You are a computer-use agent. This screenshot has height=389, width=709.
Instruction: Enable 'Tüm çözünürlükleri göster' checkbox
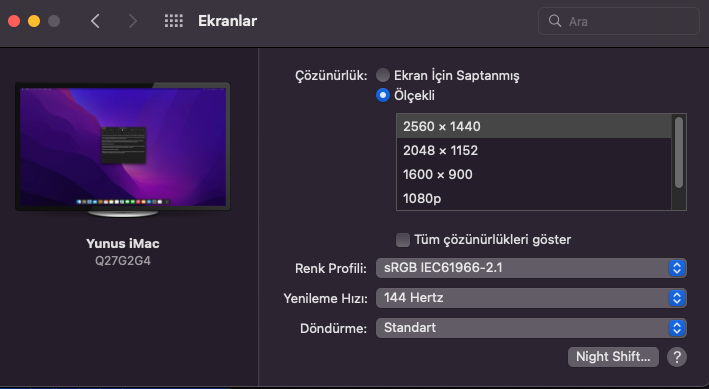[402, 240]
